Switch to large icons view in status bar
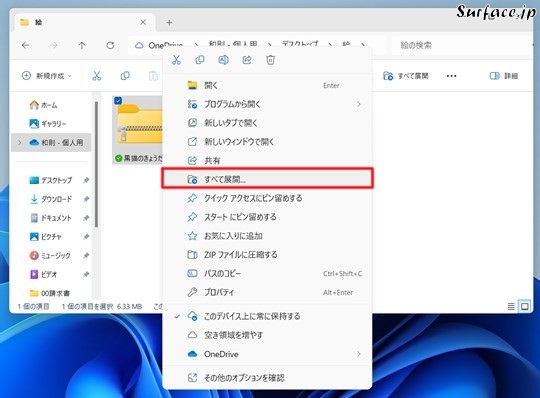 [x=525, y=306]
